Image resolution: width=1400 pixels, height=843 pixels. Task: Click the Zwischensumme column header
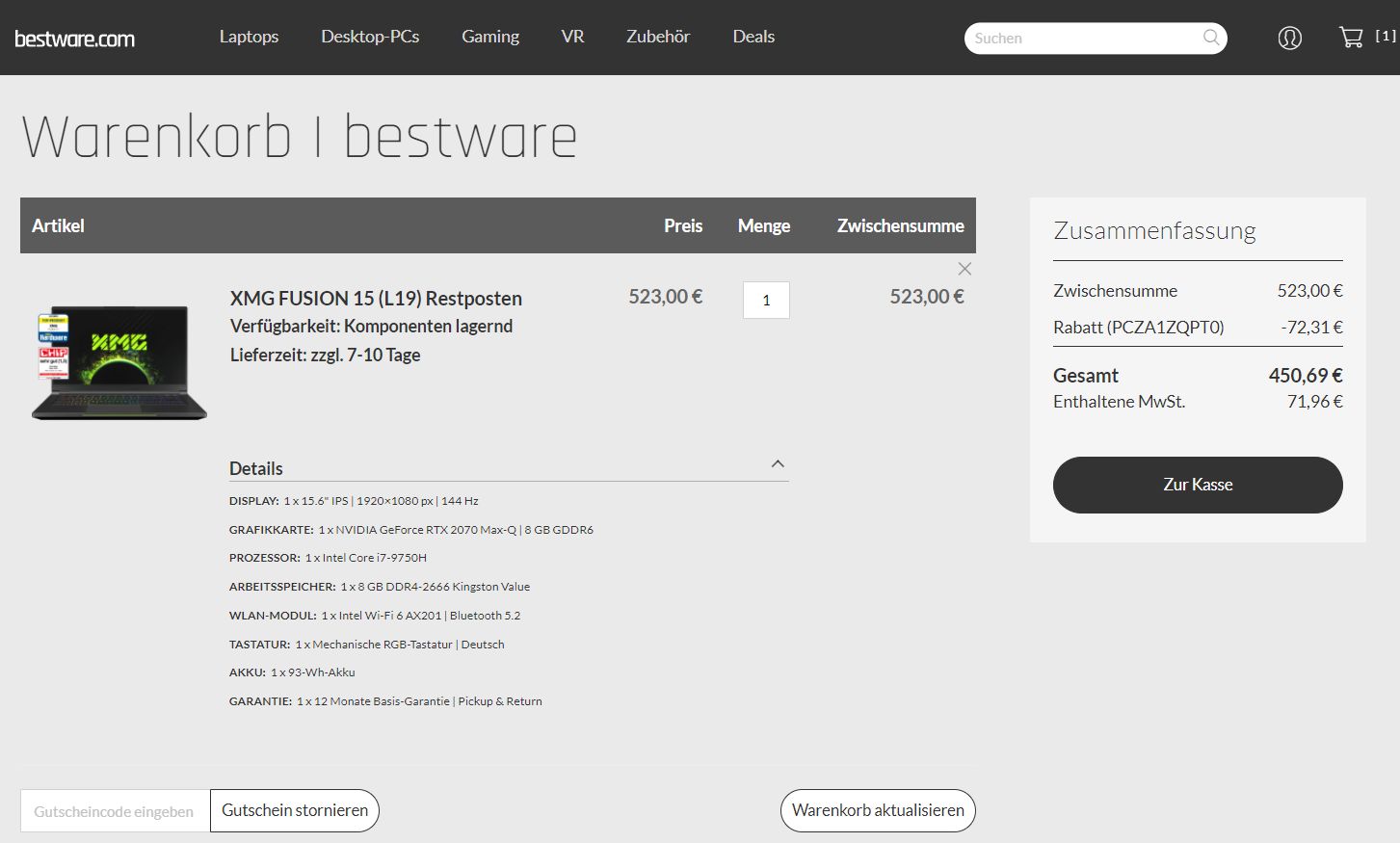tap(900, 225)
